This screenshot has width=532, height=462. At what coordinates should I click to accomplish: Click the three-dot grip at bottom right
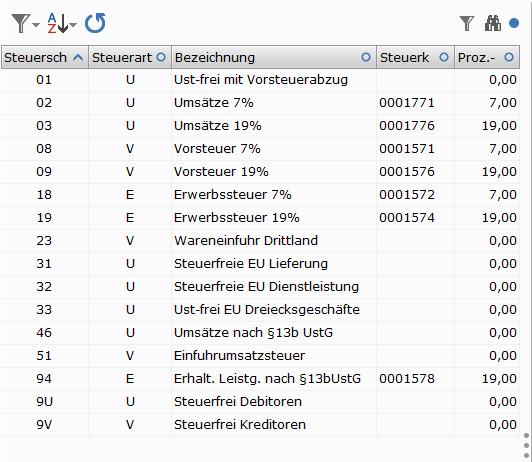click(526, 445)
